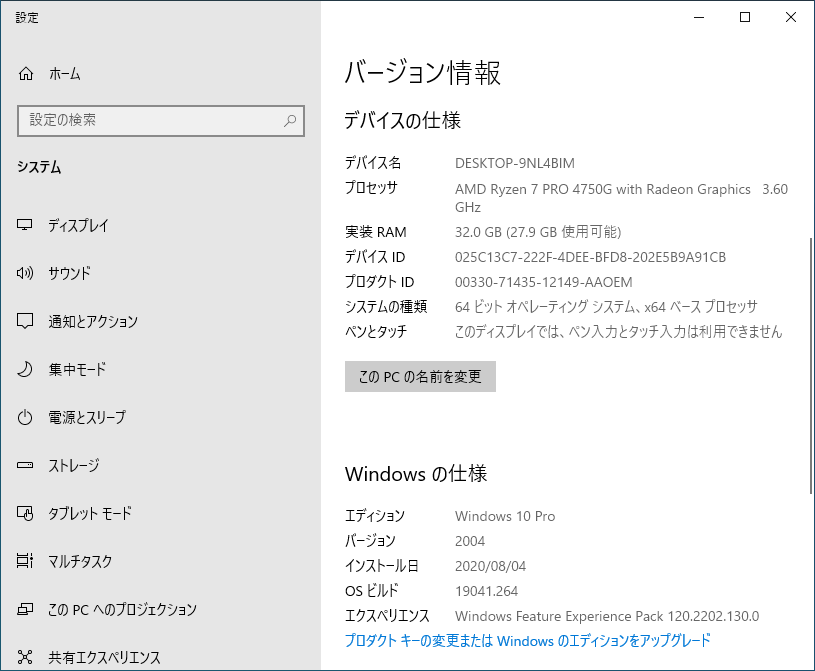Click inside the 設定の検索 search box

coord(150,120)
